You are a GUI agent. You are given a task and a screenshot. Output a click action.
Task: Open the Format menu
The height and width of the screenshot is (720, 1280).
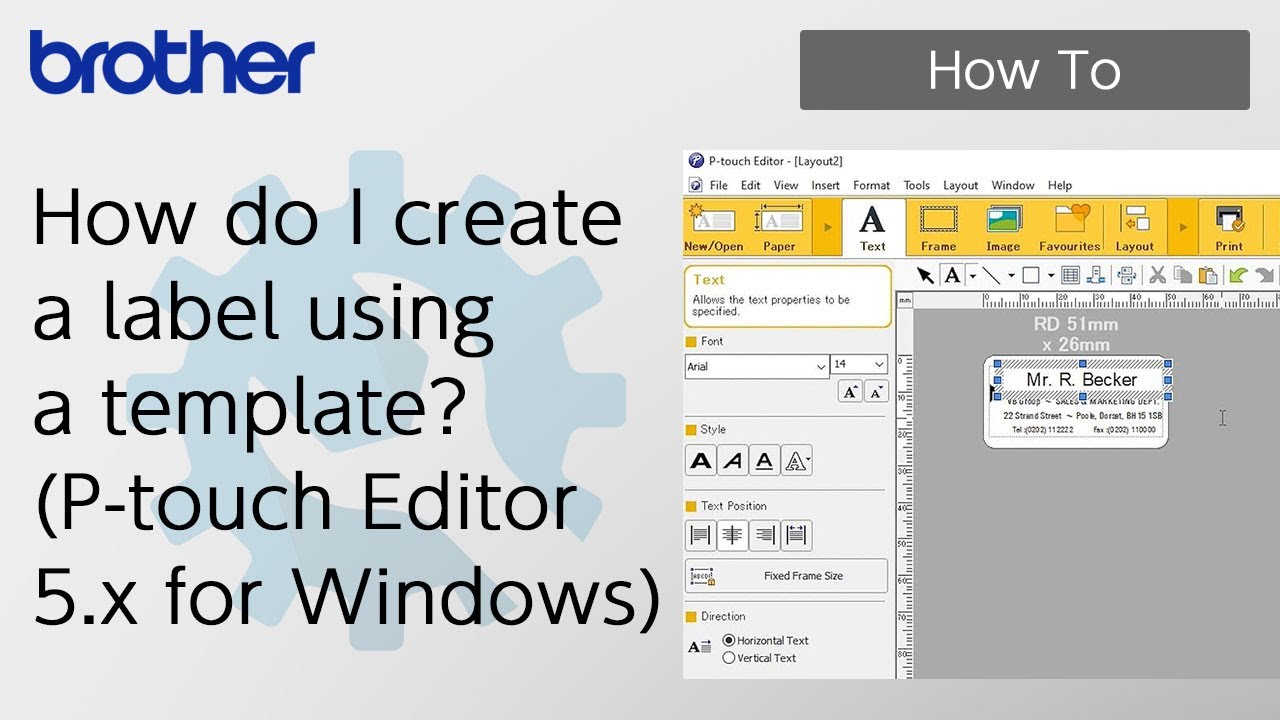[x=871, y=185]
